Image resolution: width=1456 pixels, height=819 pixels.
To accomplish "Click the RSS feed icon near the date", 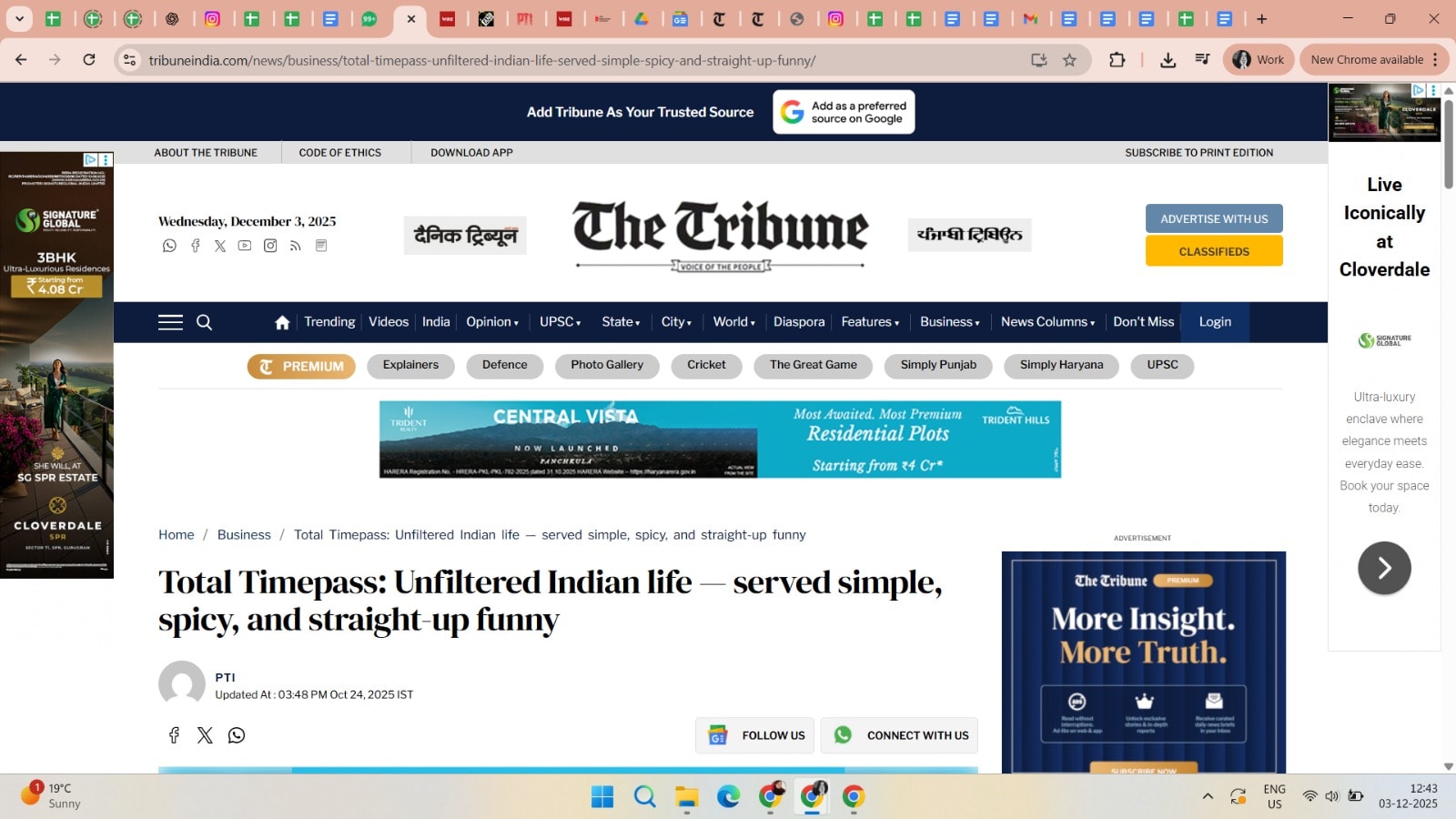I will click(x=295, y=245).
